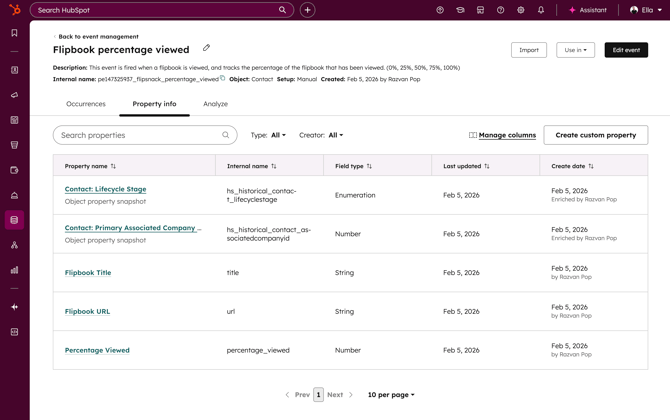Open the Service sidebar icon
The width and height of the screenshot is (670, 420).
[x=15, y=195]
